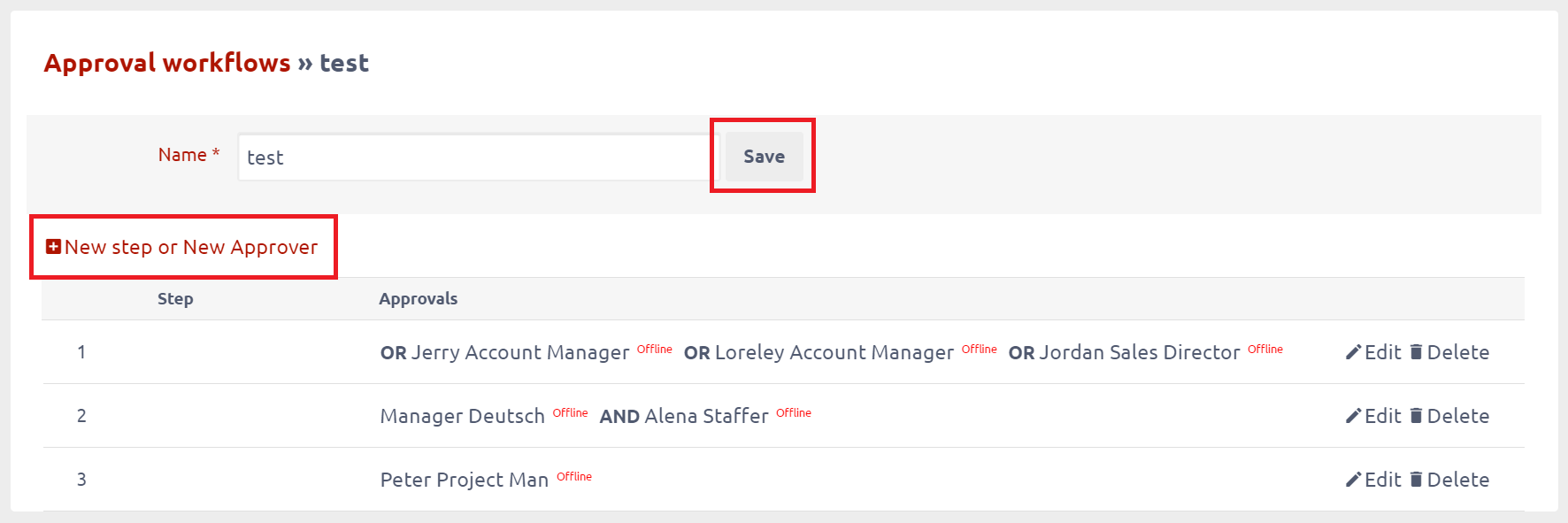Screen dimensions: 1568x523
Task: Click the plus icon for new step
Action: (x=53, y=247)
